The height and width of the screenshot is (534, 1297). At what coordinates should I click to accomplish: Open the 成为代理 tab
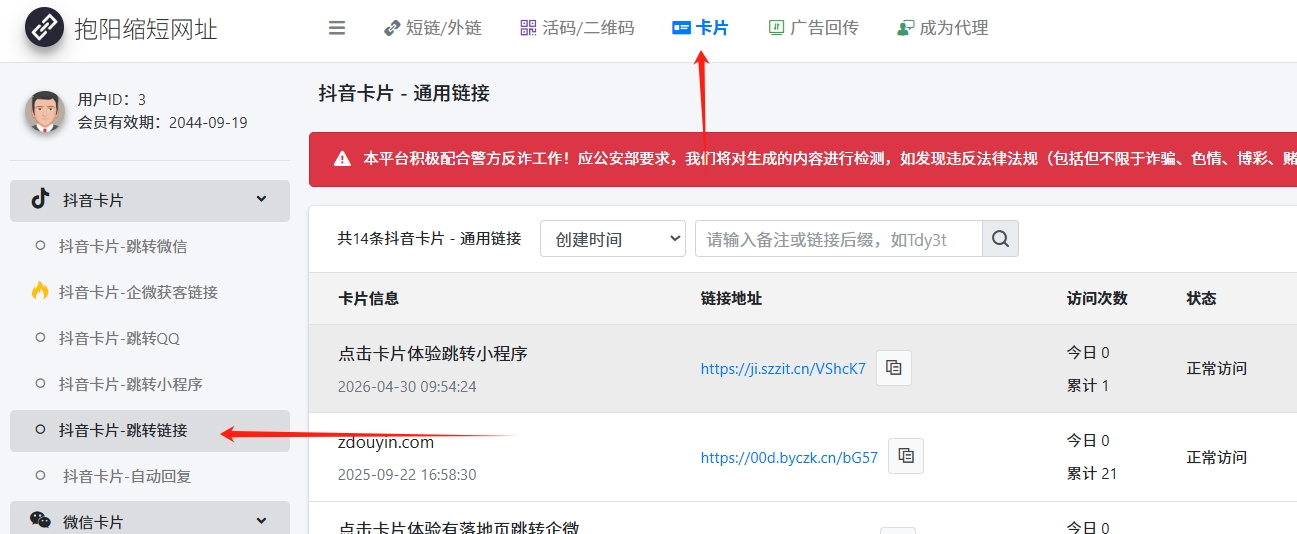(942, 28)
